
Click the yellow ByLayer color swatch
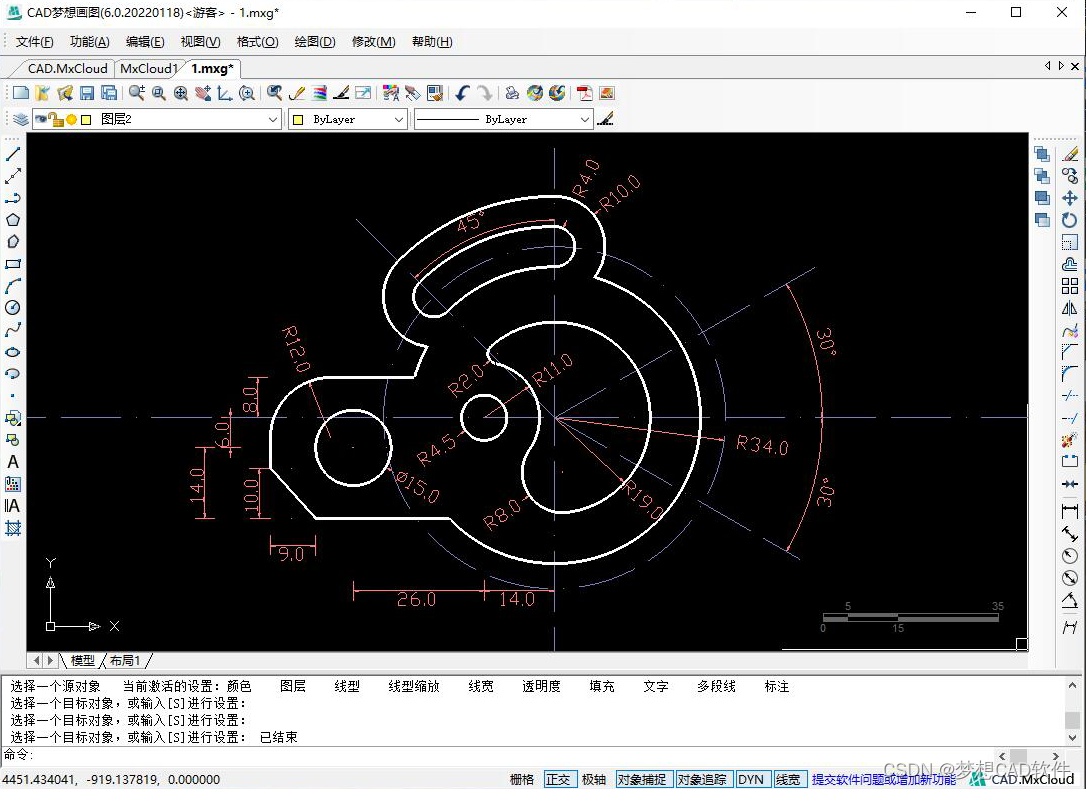[298, 120]
